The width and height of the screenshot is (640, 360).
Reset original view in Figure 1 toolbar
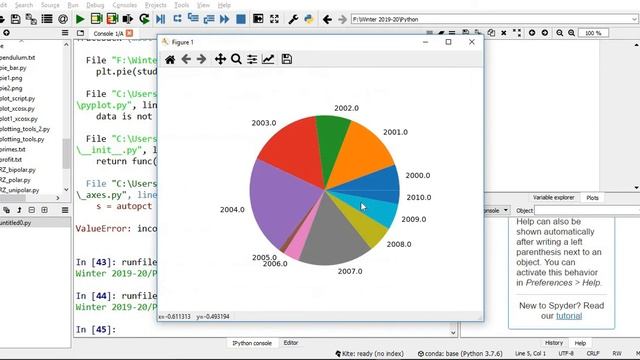tap(170, 60)
